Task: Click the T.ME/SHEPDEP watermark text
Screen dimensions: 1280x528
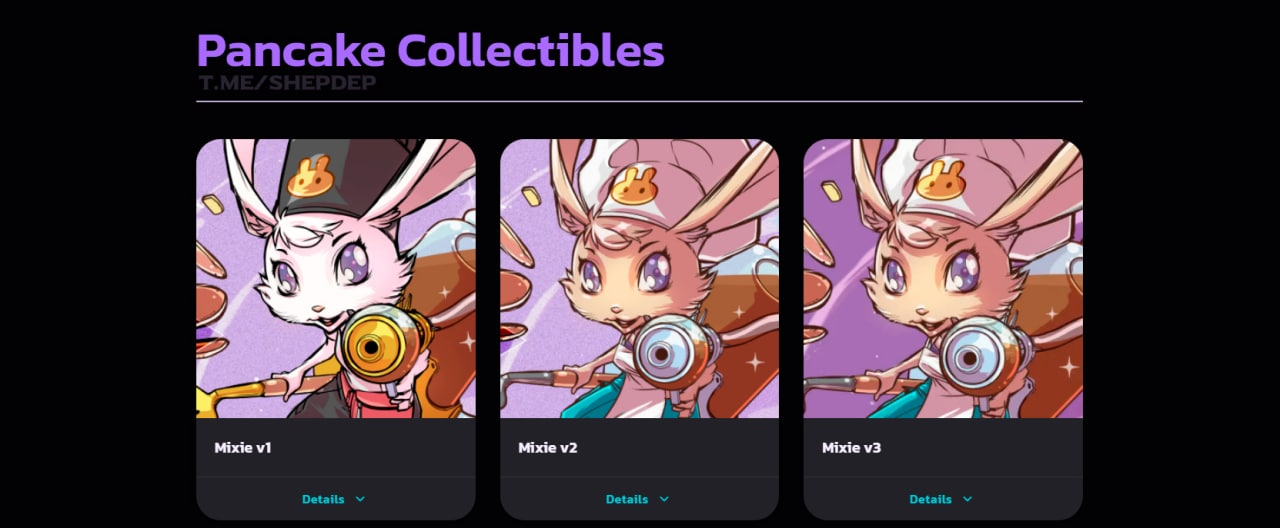Action: 288,83
